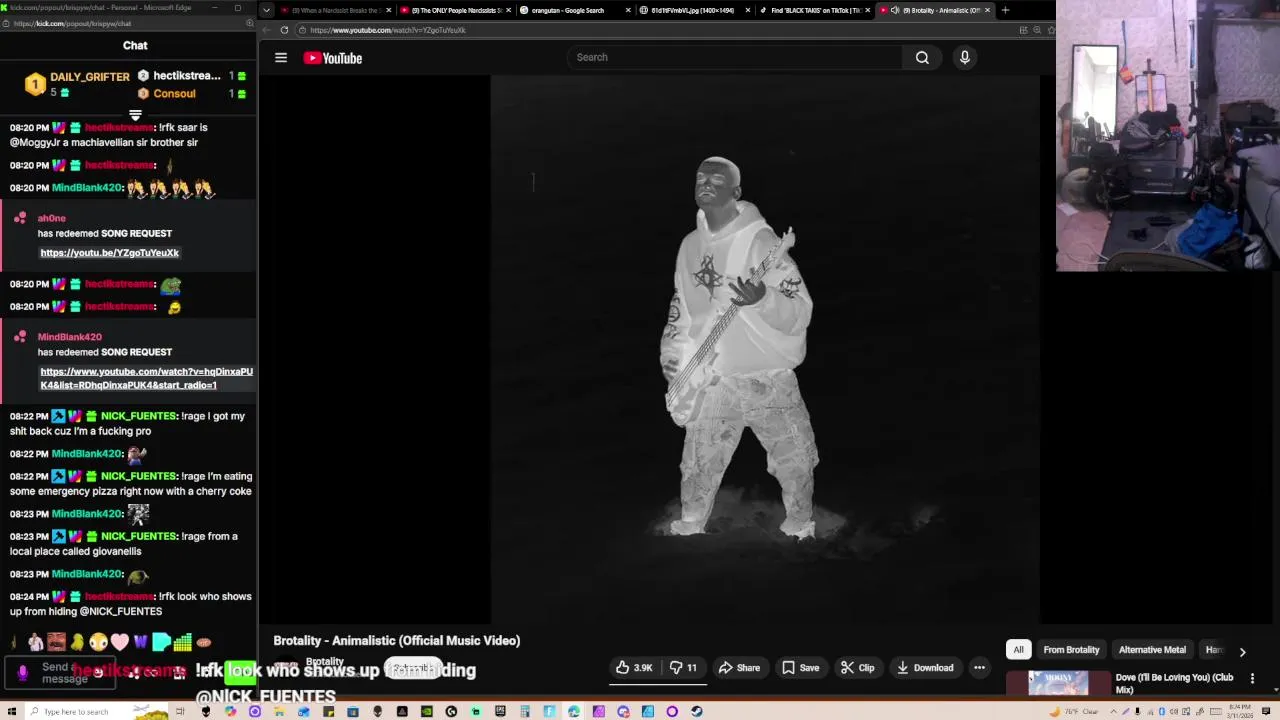The height and width of the screenshot is (720, 1280).
Task: Click username ah0ne in chat
Action: [52, 218]
